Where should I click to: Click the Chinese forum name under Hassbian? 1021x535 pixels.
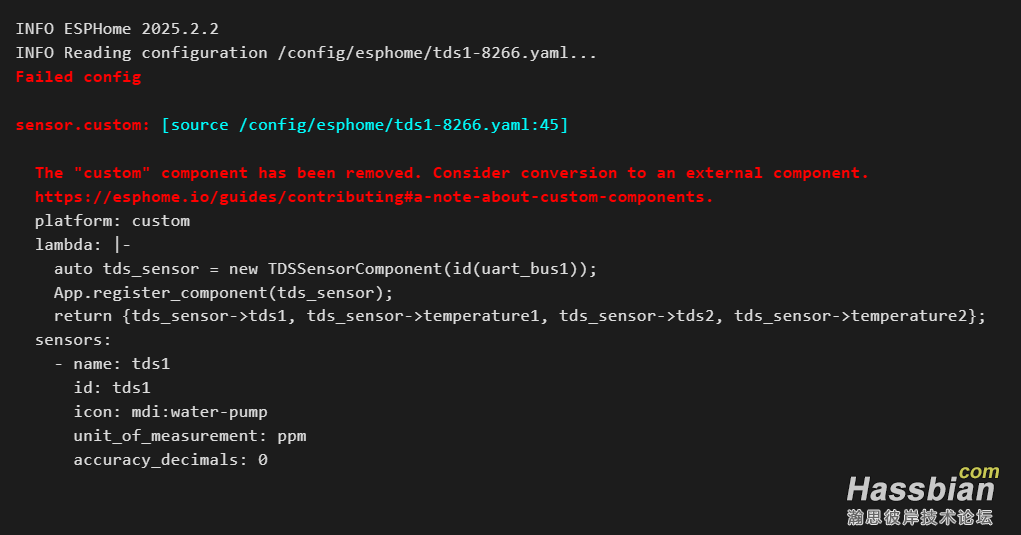coord(919,517)
